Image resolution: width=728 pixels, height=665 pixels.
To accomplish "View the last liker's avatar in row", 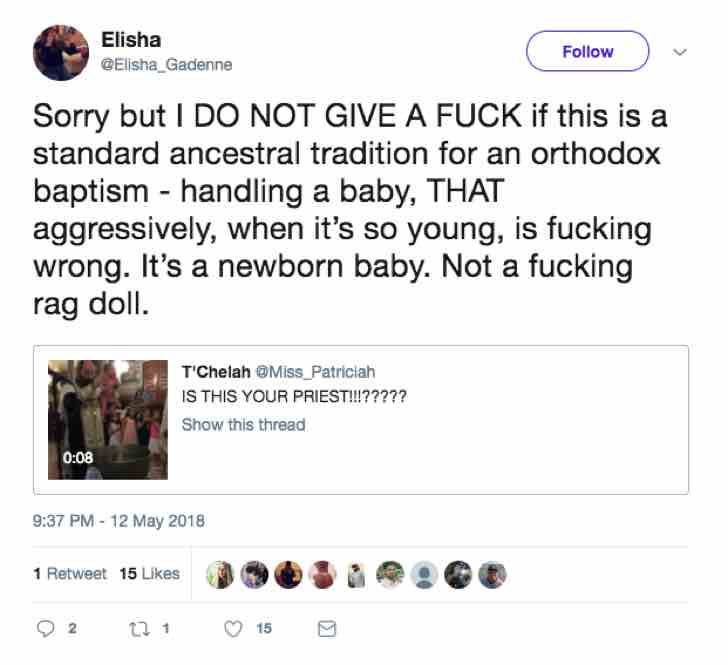I will point(492,574).
